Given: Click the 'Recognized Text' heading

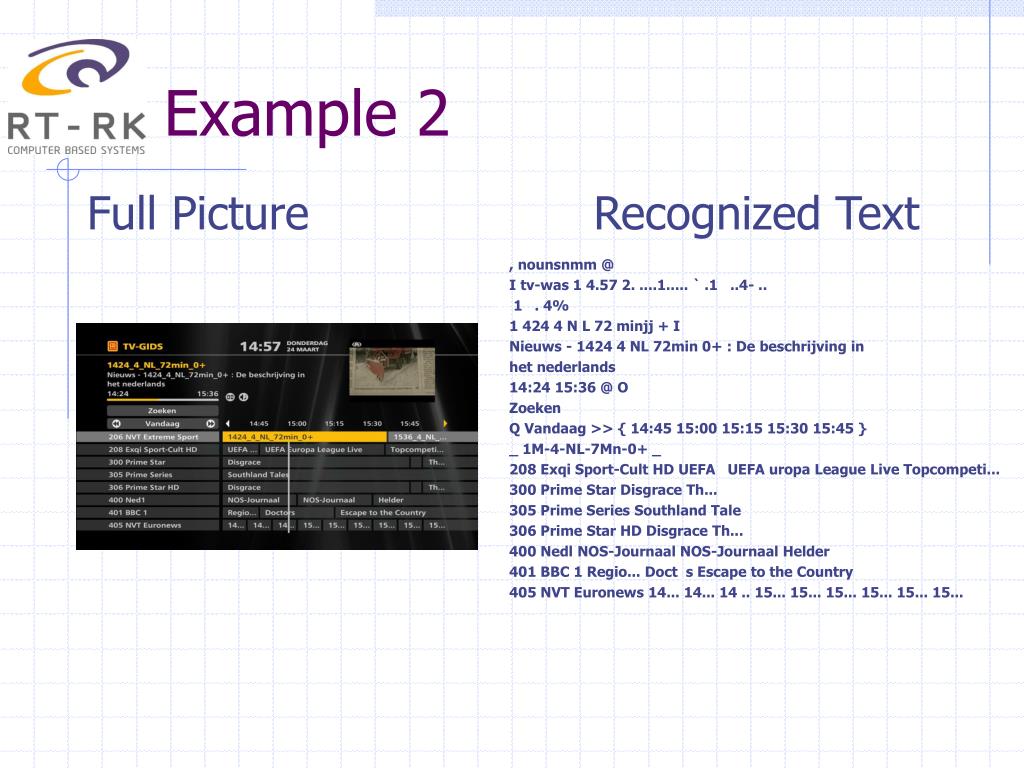Looking at the screenshot, I should (x=757, y=214).
